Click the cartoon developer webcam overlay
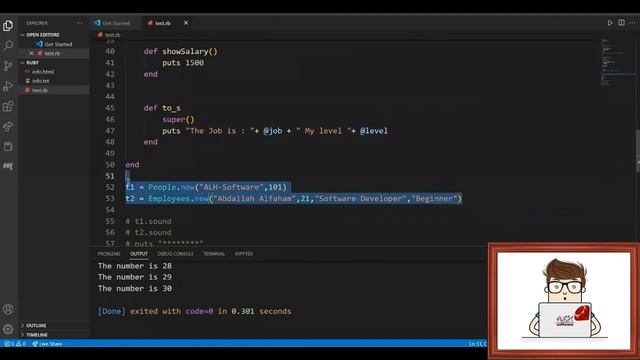 click(x=564, y=301)
